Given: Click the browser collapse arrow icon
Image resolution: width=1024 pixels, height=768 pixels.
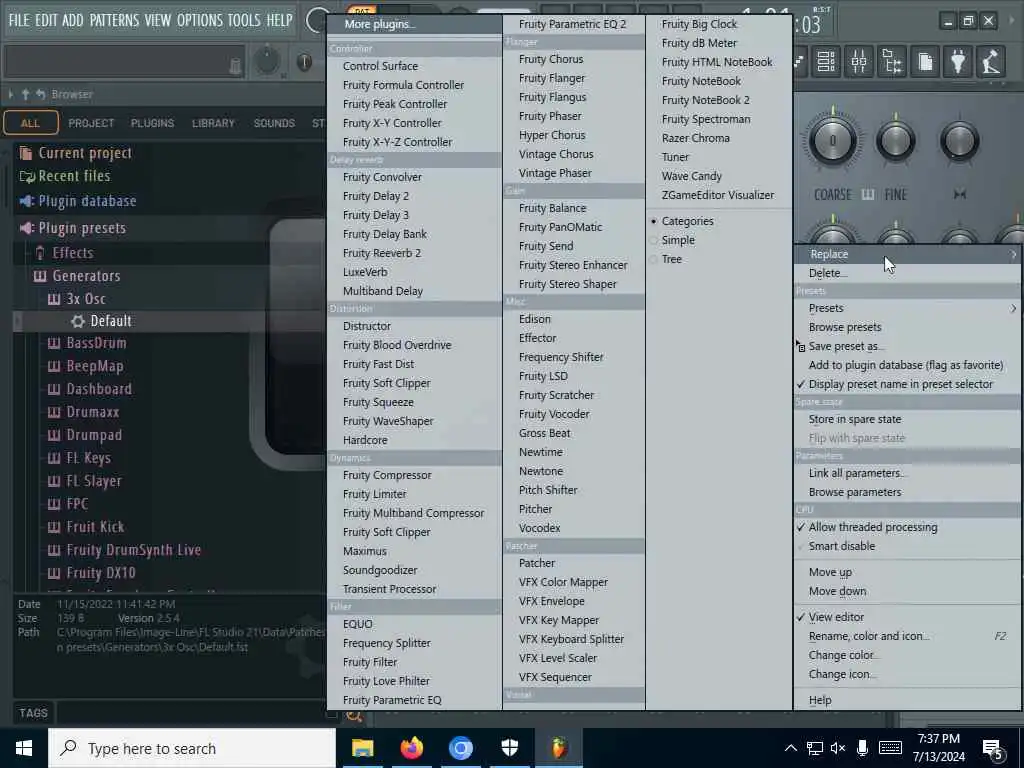Looking at the screenshot, I should (10, 95).
